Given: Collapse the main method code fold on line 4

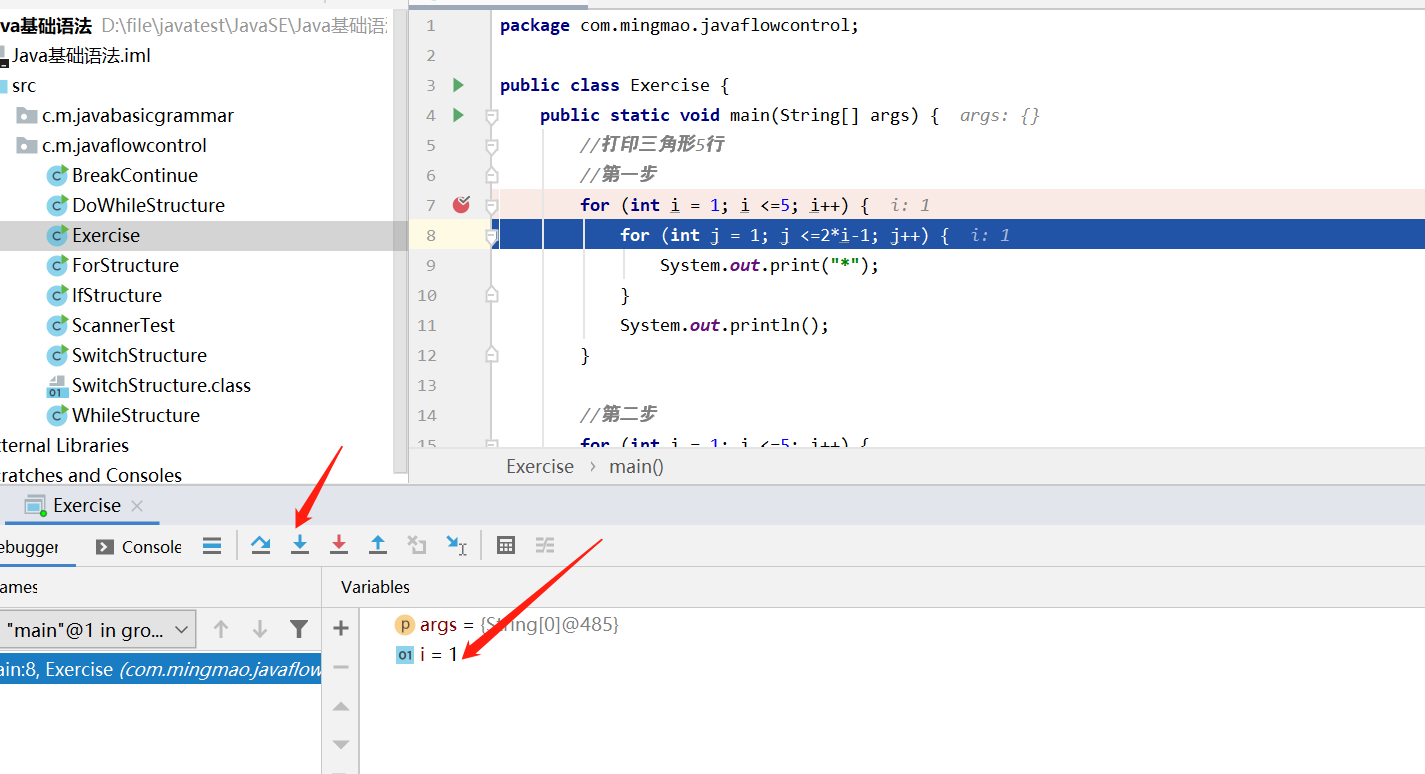Looking at the screenshot, I should [x=491, y=116].
